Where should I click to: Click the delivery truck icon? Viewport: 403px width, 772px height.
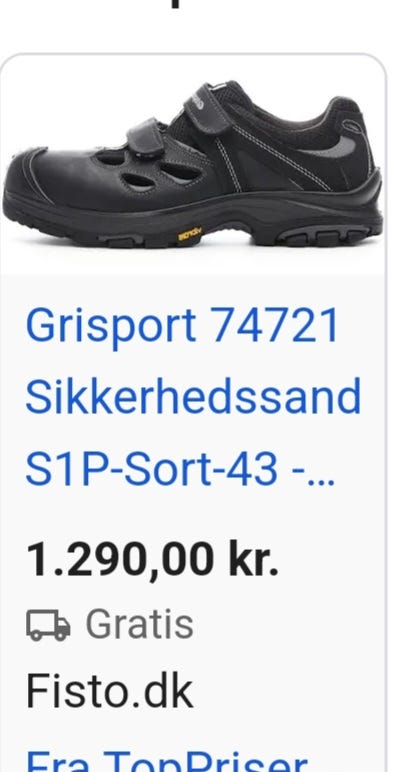tap(48, 625)
